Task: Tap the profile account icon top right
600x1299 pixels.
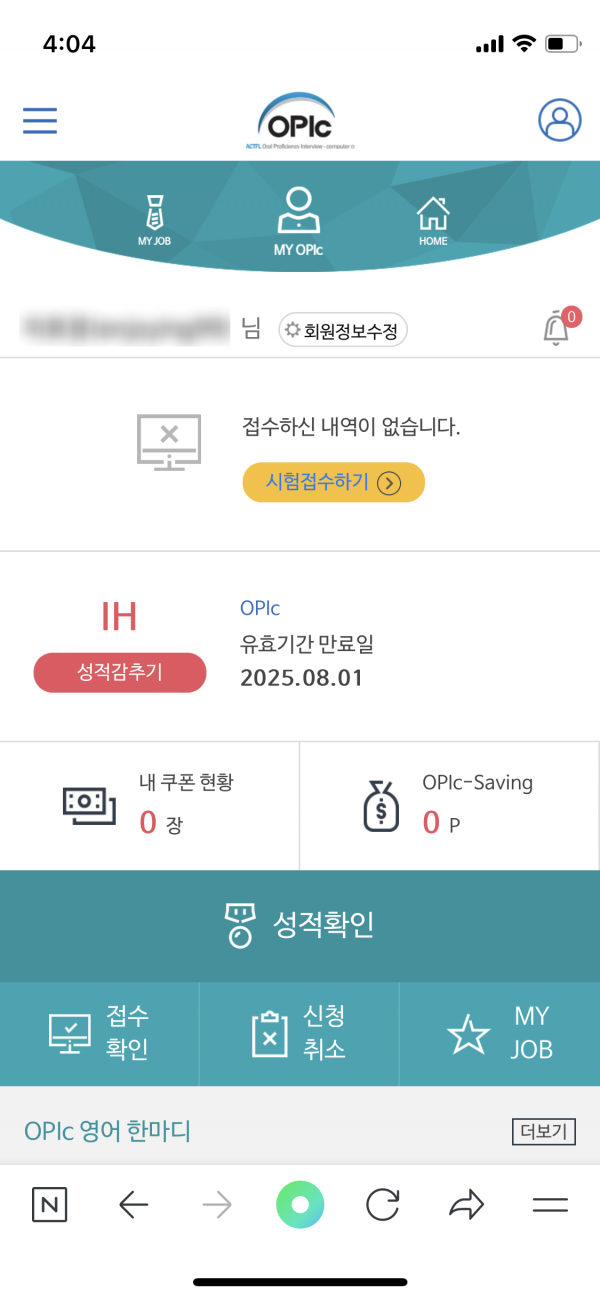Action: tap(560, 120)
